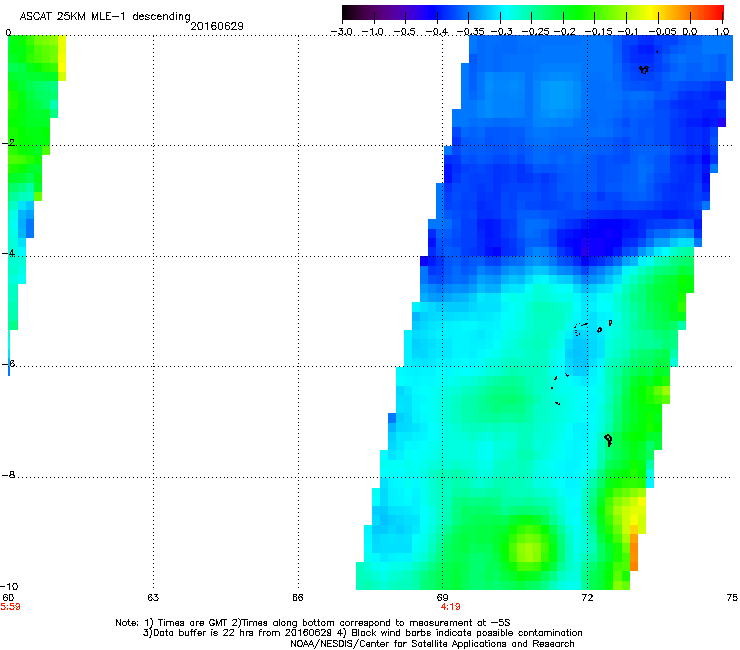740x650 pixels.
Task: Click the '-0.05' color scale label
Action: pyautogui.click(x=662, y=32)
